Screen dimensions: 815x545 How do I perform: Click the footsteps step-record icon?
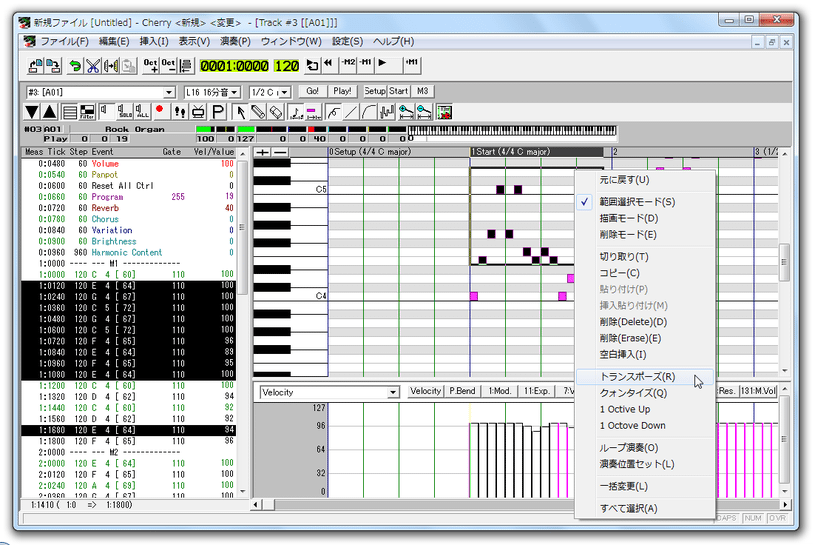tap(180, 112)
